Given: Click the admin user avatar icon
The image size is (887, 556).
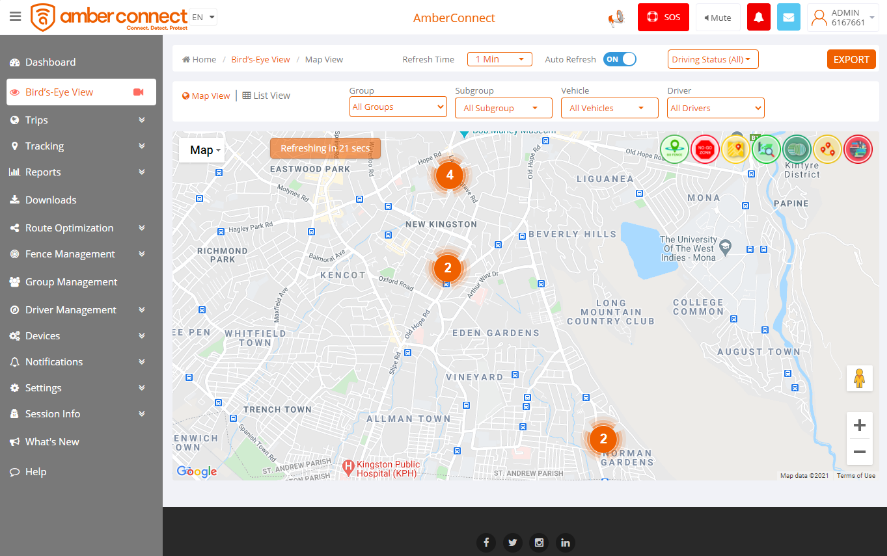Looking at the screenshot, I should [819, 18].
